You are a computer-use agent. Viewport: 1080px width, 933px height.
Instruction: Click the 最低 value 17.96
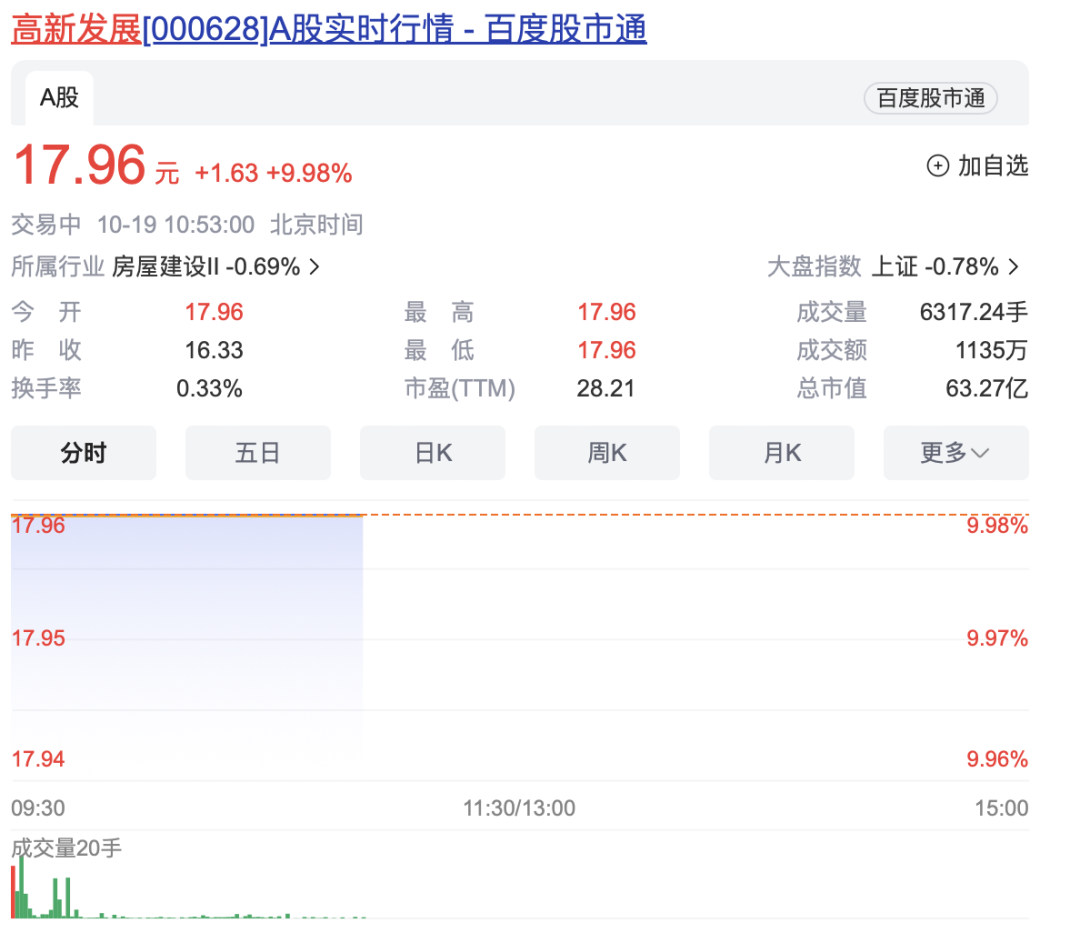(606, 350)
